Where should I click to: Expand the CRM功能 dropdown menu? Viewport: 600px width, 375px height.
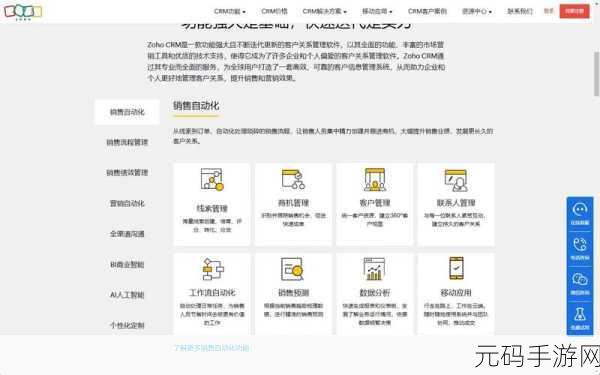[230, 11]
